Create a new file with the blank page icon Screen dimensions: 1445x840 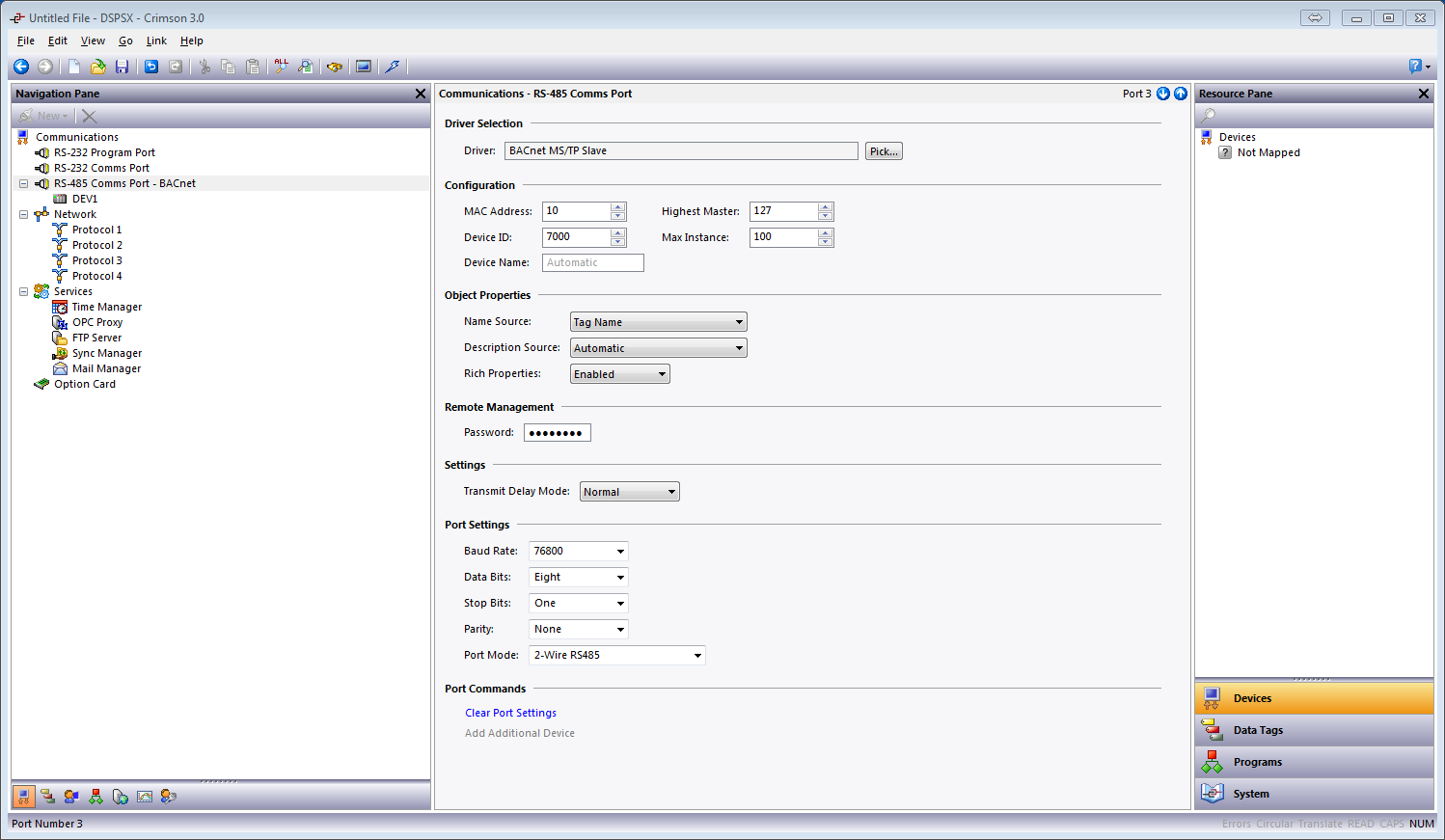(x=74, y=67)
